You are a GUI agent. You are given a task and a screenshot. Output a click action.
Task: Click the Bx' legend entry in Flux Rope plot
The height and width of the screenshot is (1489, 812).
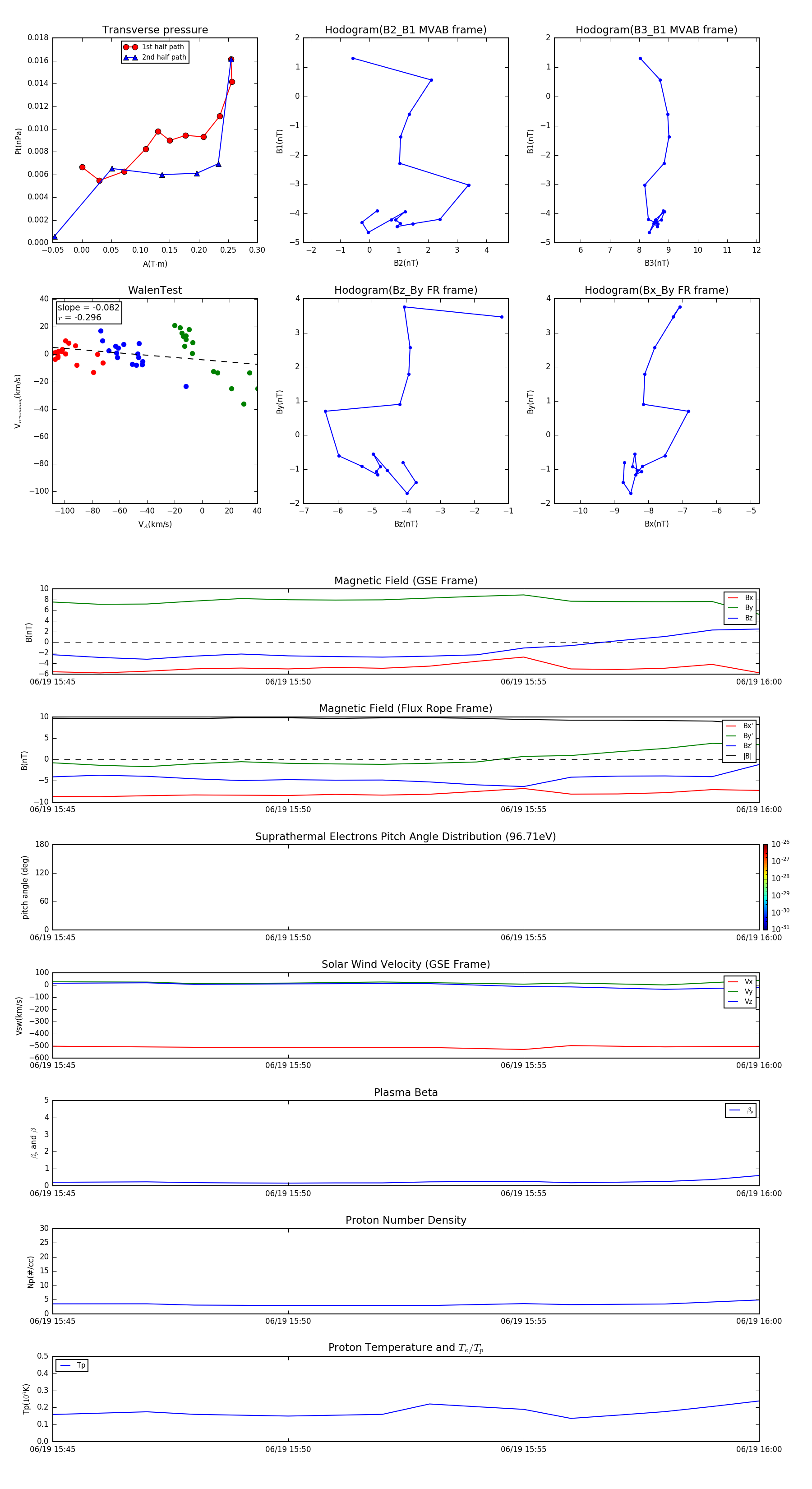[x=739, y=726]
